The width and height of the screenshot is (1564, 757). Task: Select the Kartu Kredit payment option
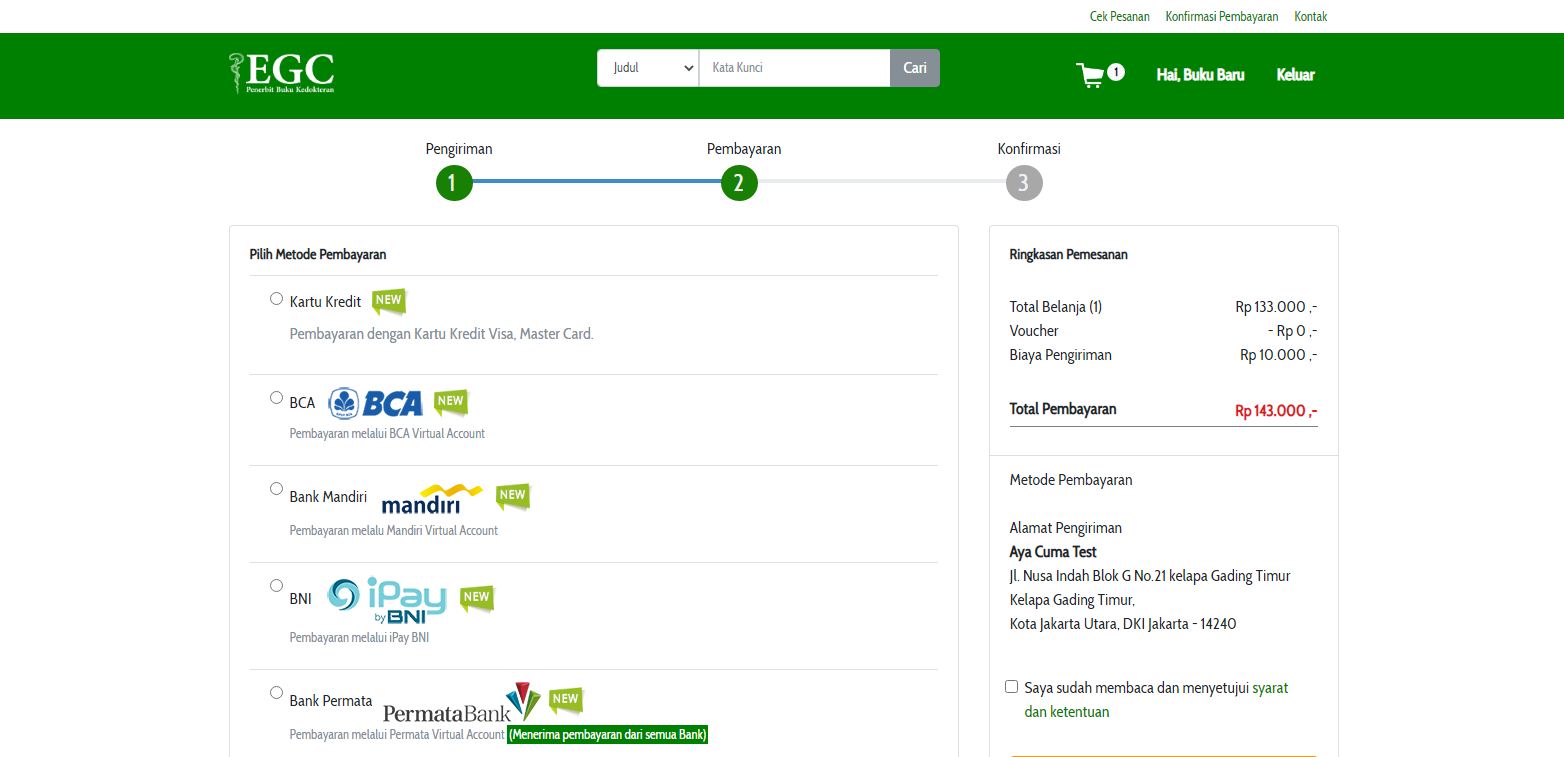(276, 298)
